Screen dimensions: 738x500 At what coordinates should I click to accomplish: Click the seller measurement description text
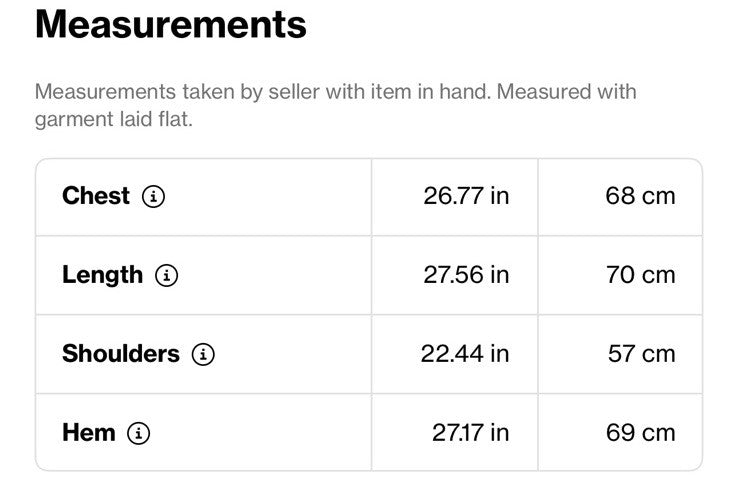pos(336,105)
